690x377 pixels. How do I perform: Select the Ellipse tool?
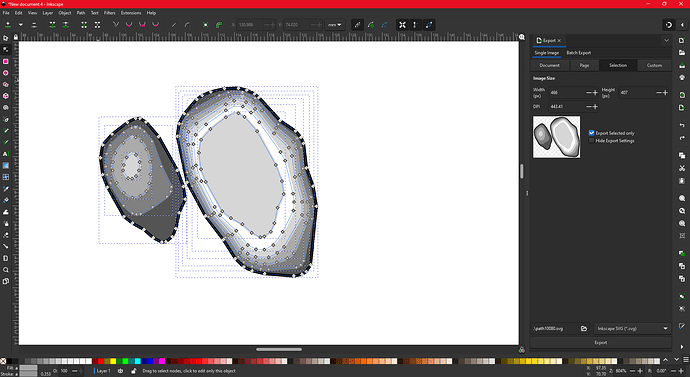click(6, 73)
